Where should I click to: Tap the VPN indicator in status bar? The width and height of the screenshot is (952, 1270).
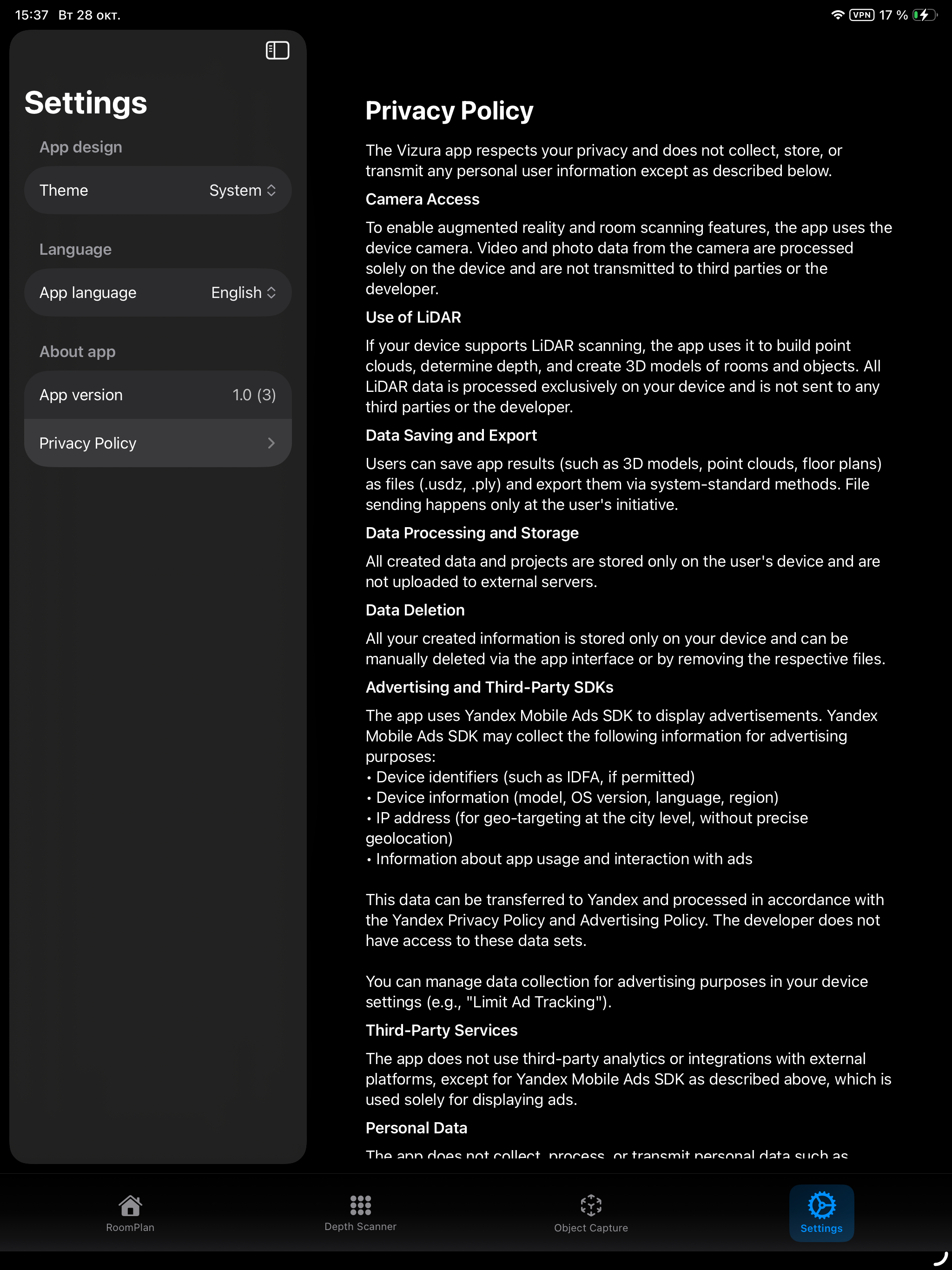coord(861,15)
